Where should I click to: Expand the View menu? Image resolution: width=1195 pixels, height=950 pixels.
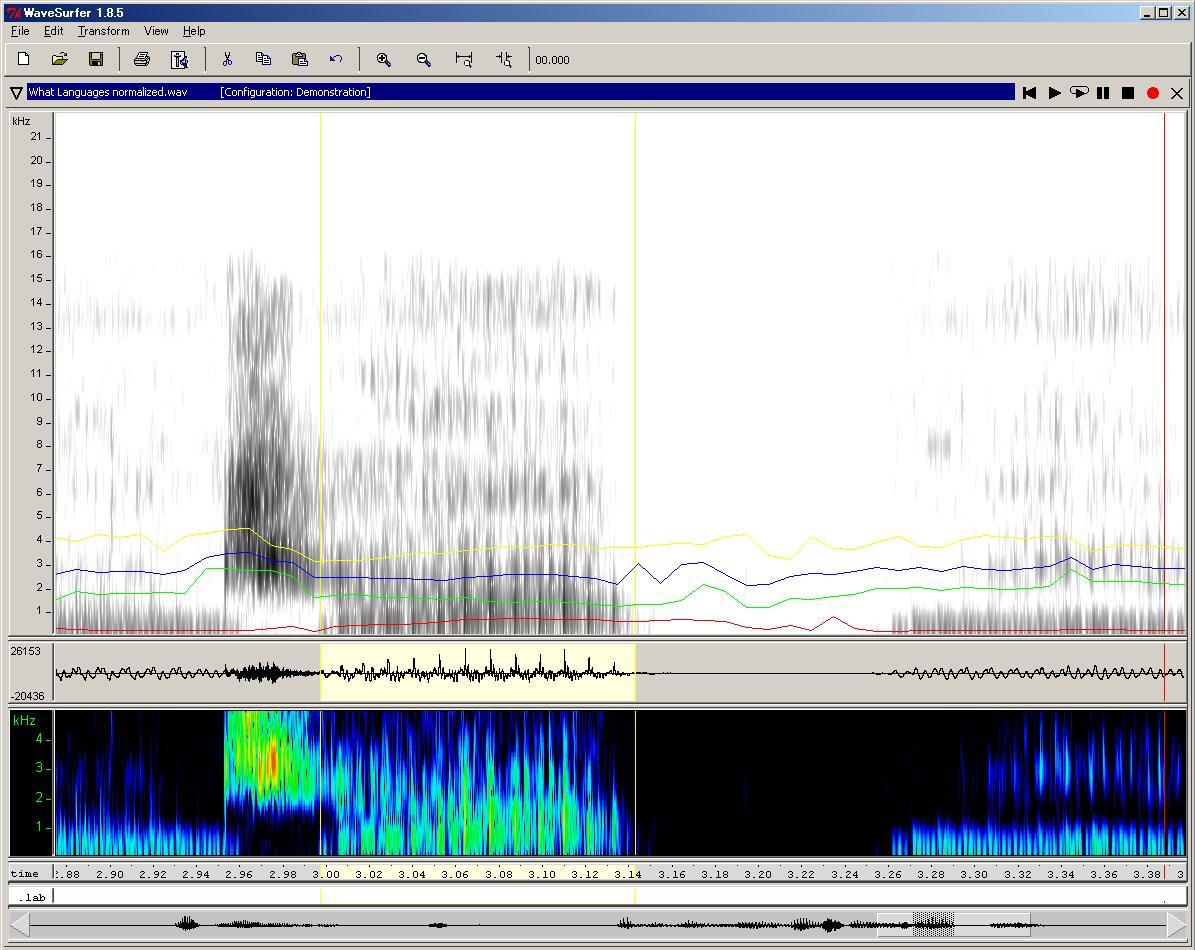[x=156, y=31]
